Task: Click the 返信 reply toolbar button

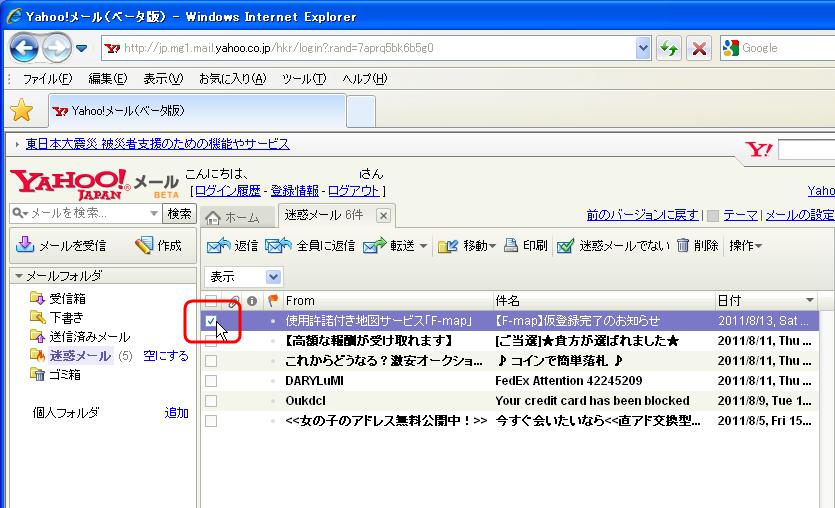Action: coord(232,245)
